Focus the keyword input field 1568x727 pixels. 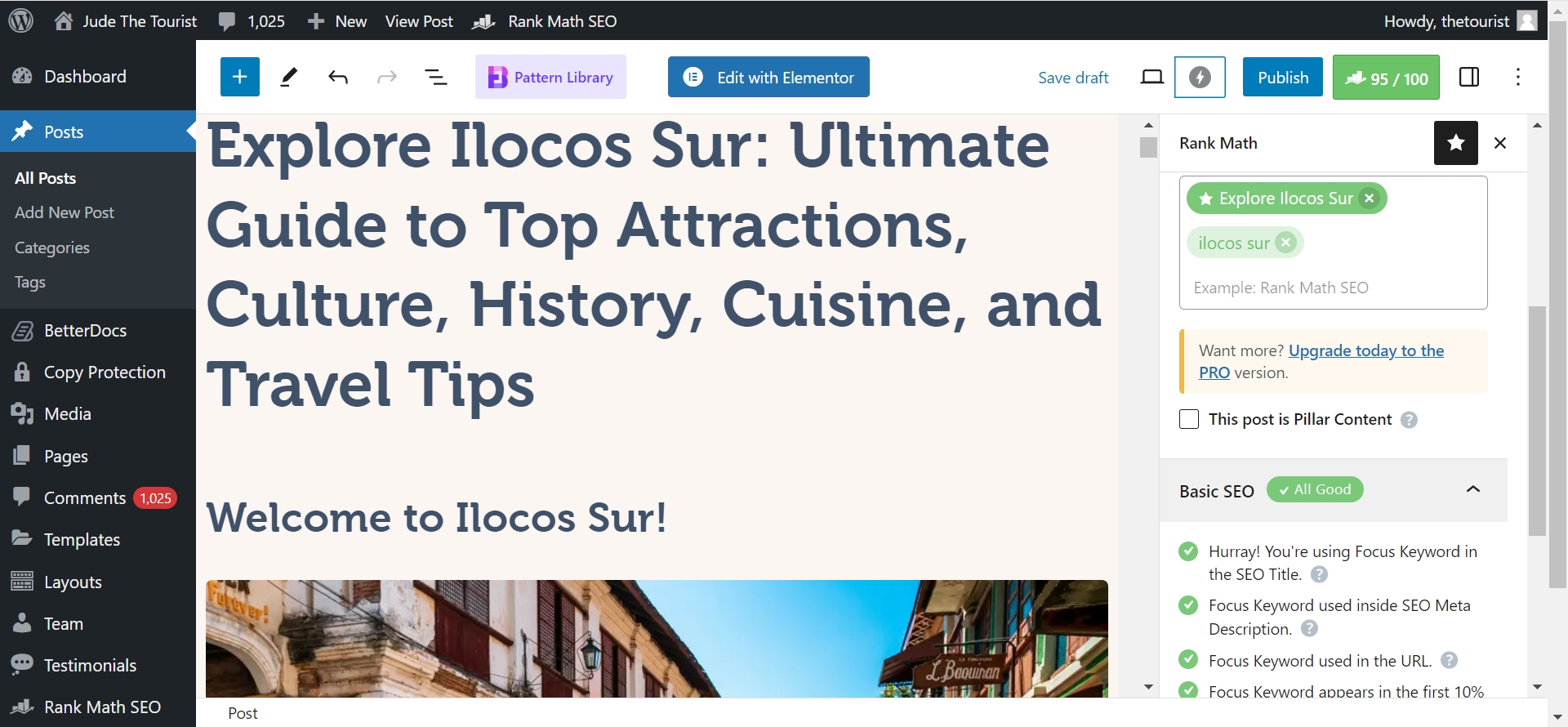[1333, 288]
